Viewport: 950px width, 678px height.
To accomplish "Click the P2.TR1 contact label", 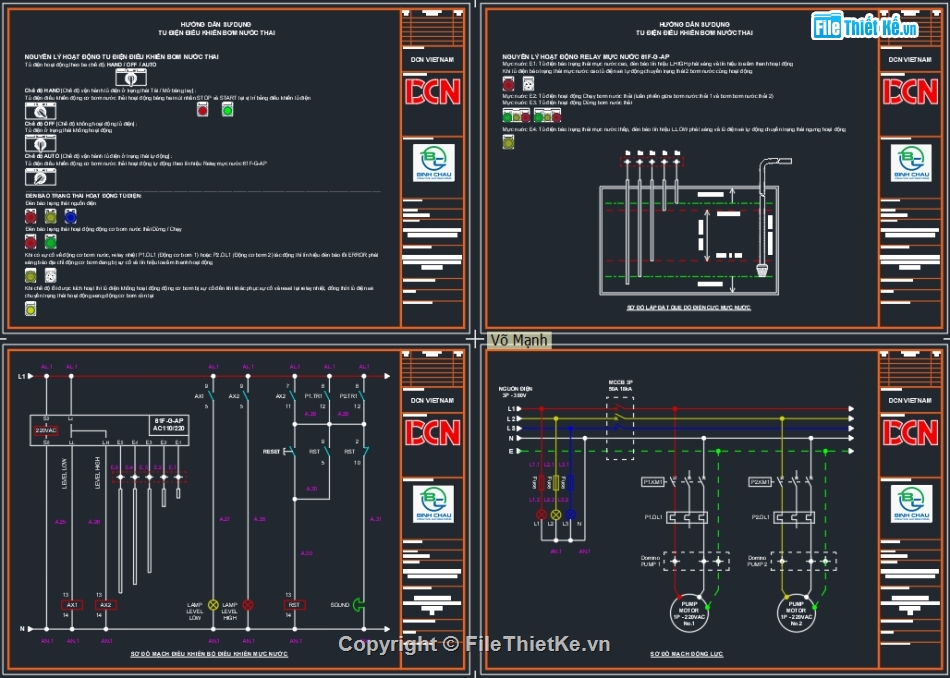I will (x=348, y=396).
